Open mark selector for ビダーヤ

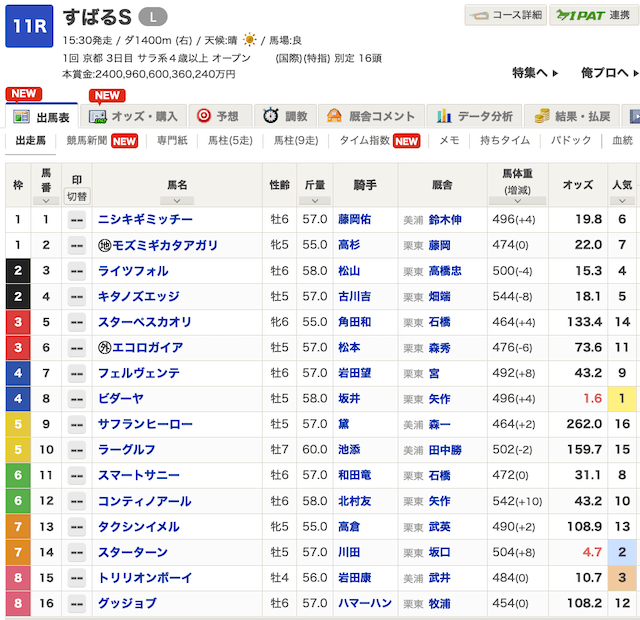pyautogui.click(x=76, y=399)
